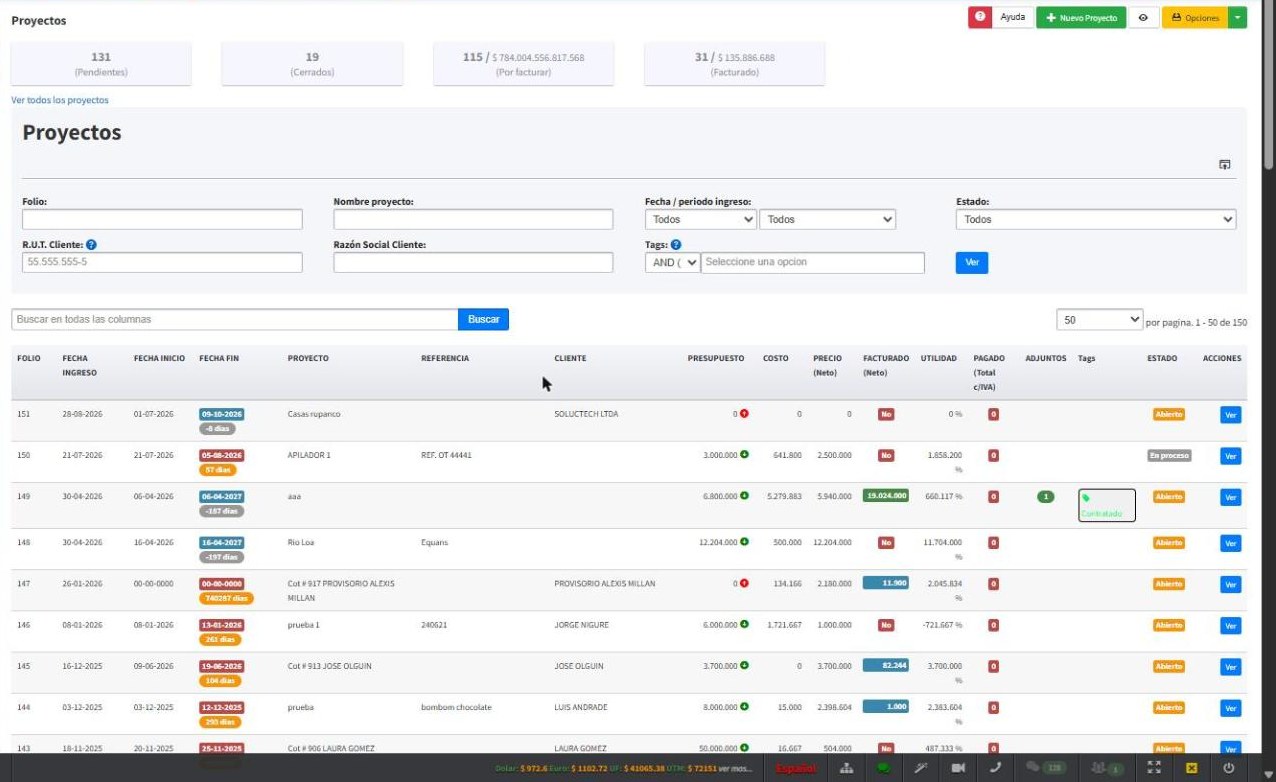Viewport: 1276px width, 782px height.
Task: Click facturado amount 19.024.000 badge
Action: tap(886, 495)
